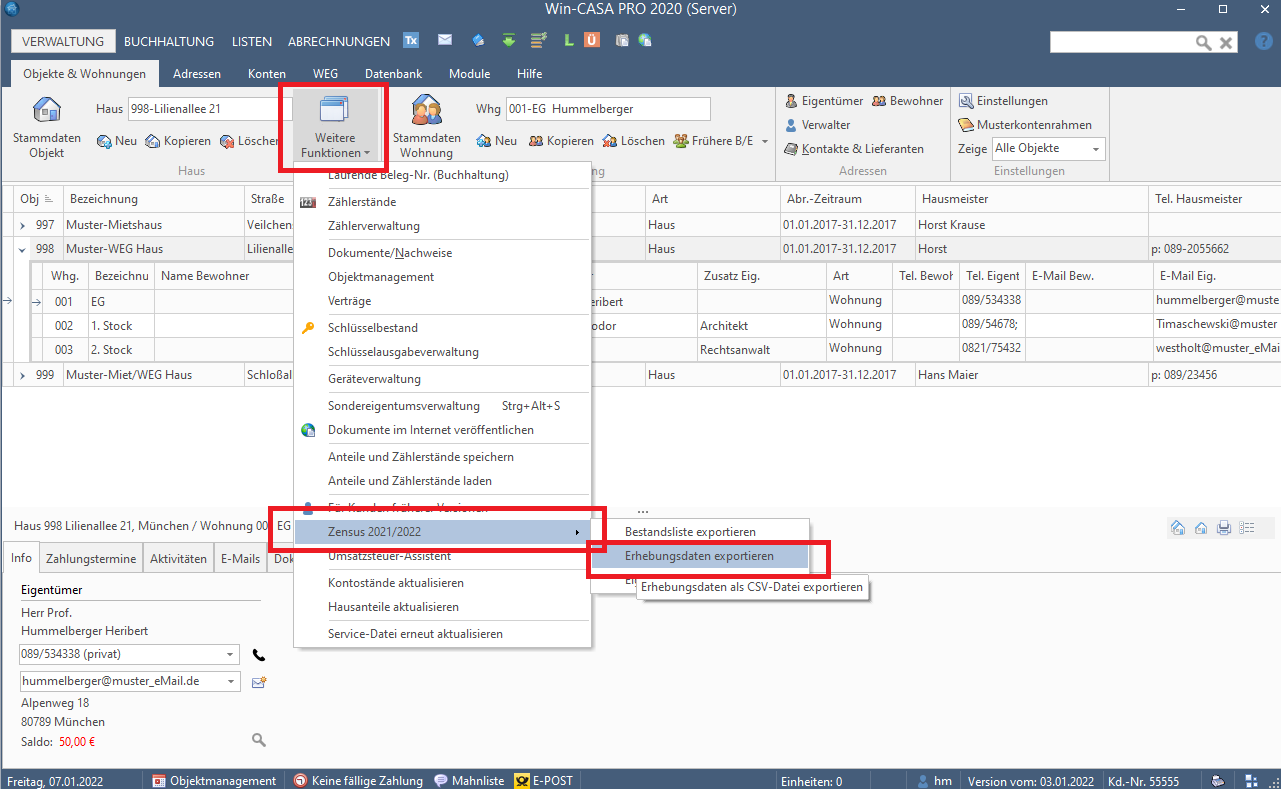Click Kopieren in the Wohnung group
This screenshot has width=1281, height=789.
click(560, 141)
